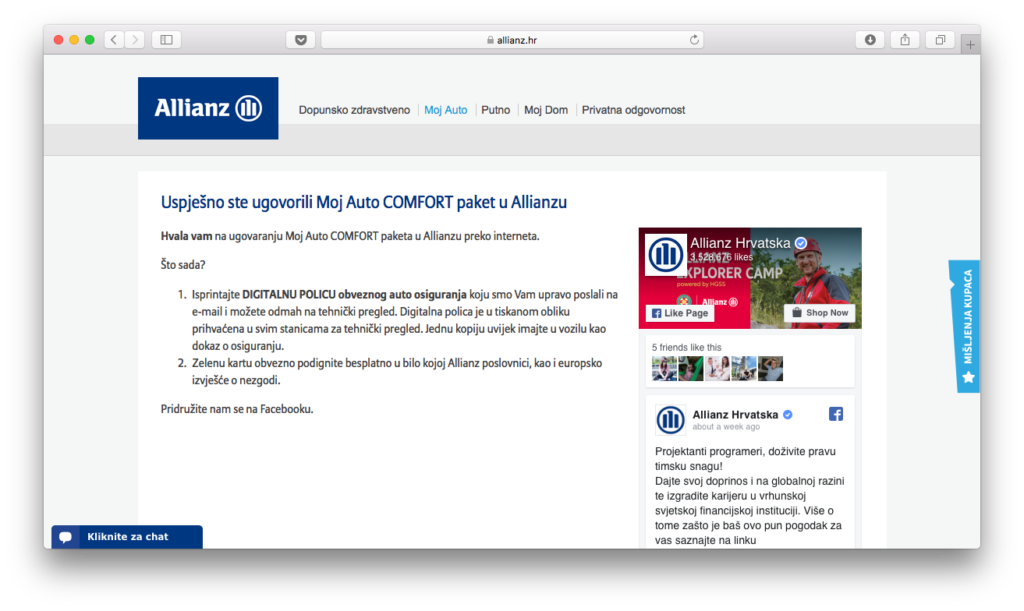
Task: Open Dopunsko zdravstveno menu item
Action: [354, 110]
